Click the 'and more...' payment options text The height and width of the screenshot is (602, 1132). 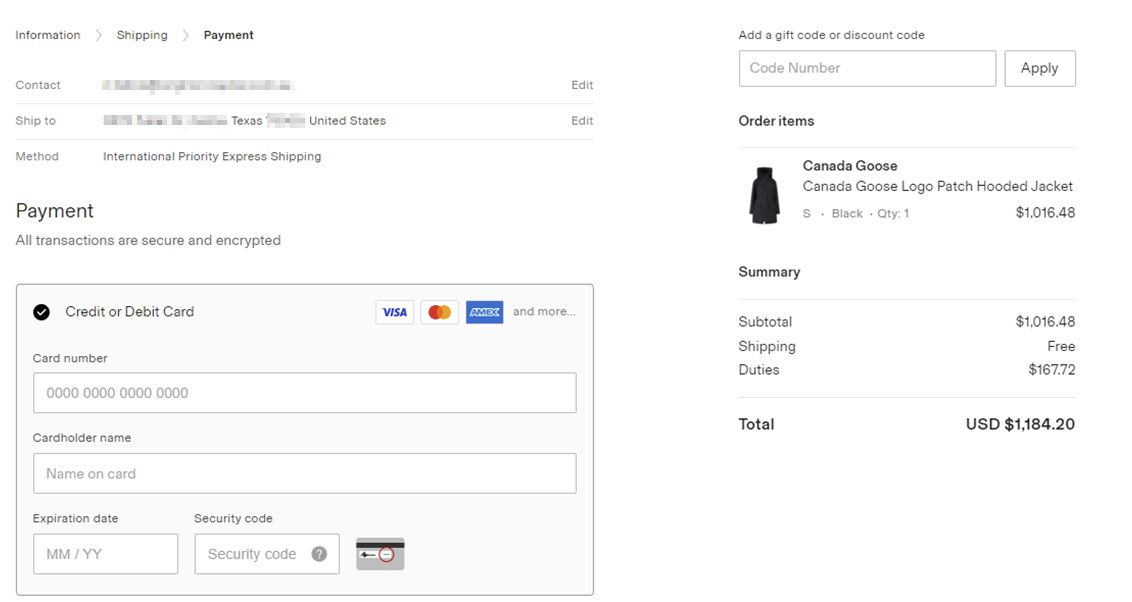click(x=544, y=311)
